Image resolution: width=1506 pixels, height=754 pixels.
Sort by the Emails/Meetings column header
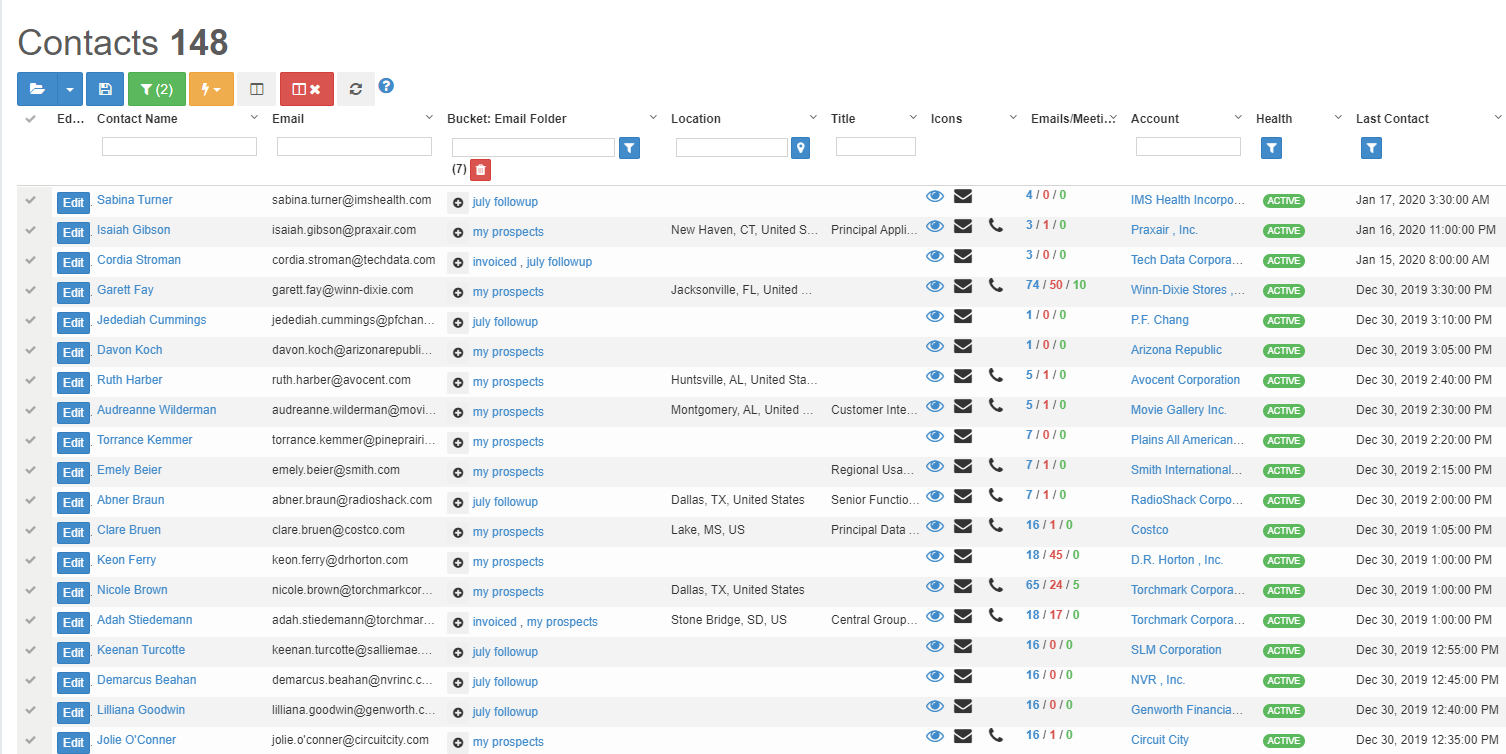tap(1071, 119)
